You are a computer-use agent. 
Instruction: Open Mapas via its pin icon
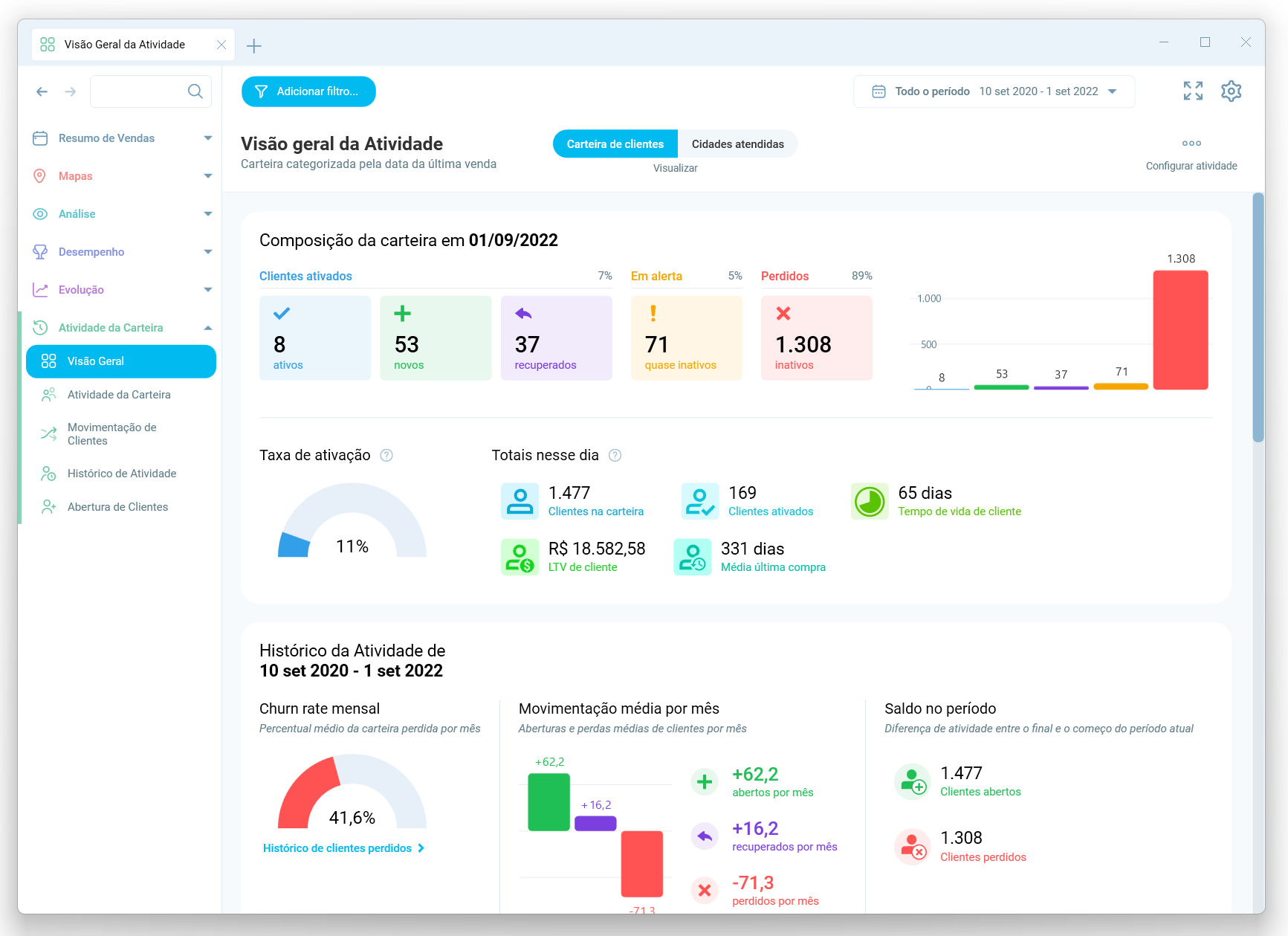coord(41,175)
